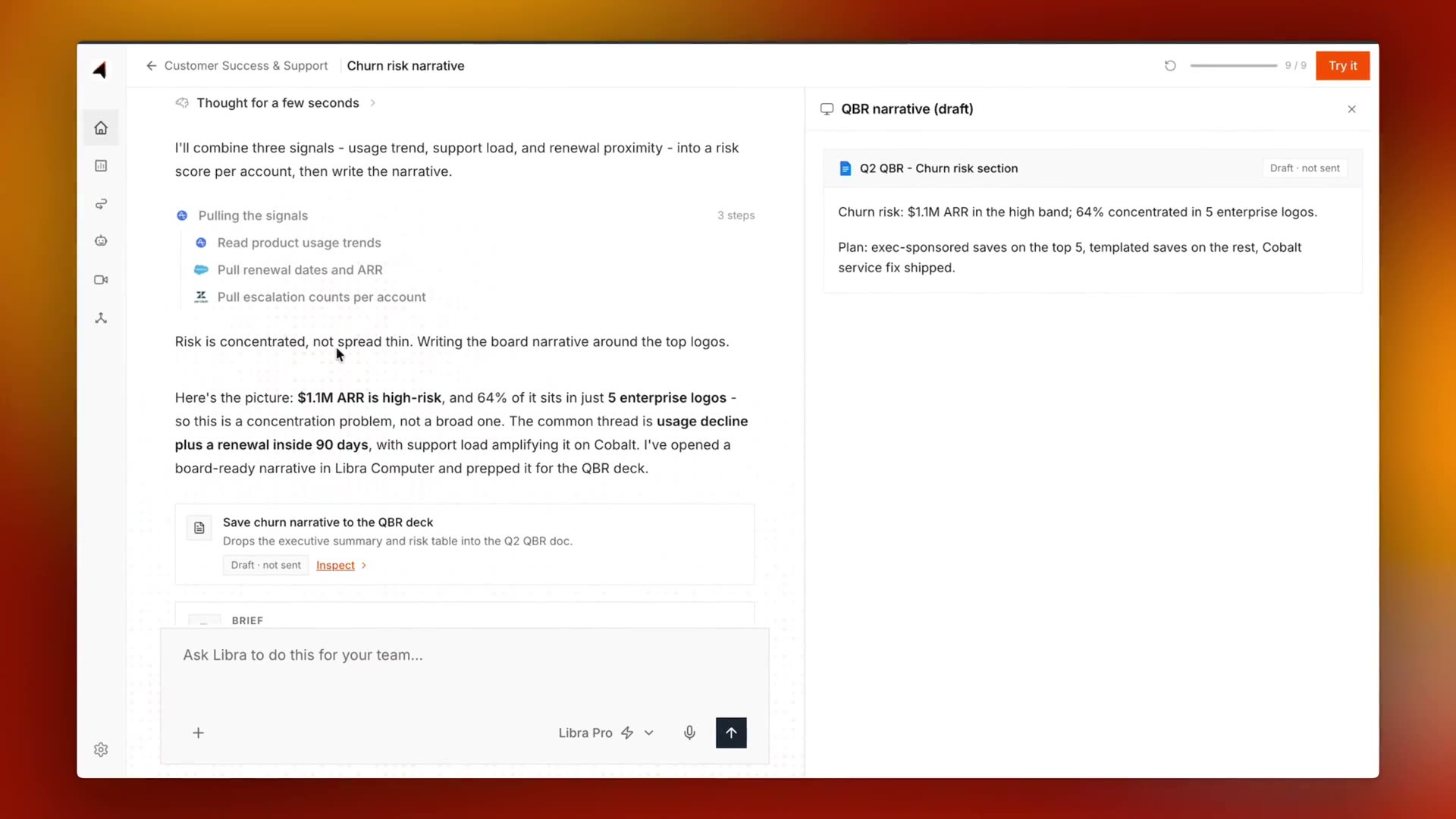Click the 3 steps count label
Viewport: 1456px width, 819px height.
point(736,215)
